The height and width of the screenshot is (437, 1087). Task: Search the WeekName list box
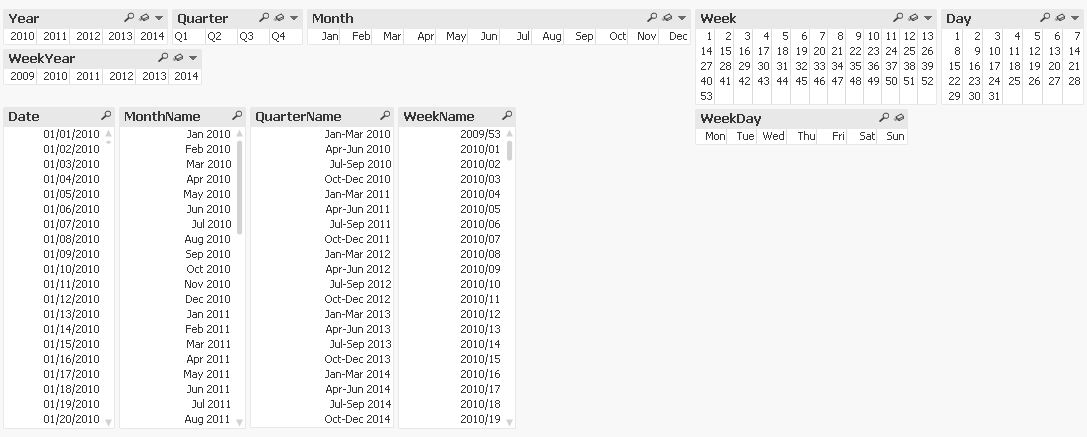[507, 116]
